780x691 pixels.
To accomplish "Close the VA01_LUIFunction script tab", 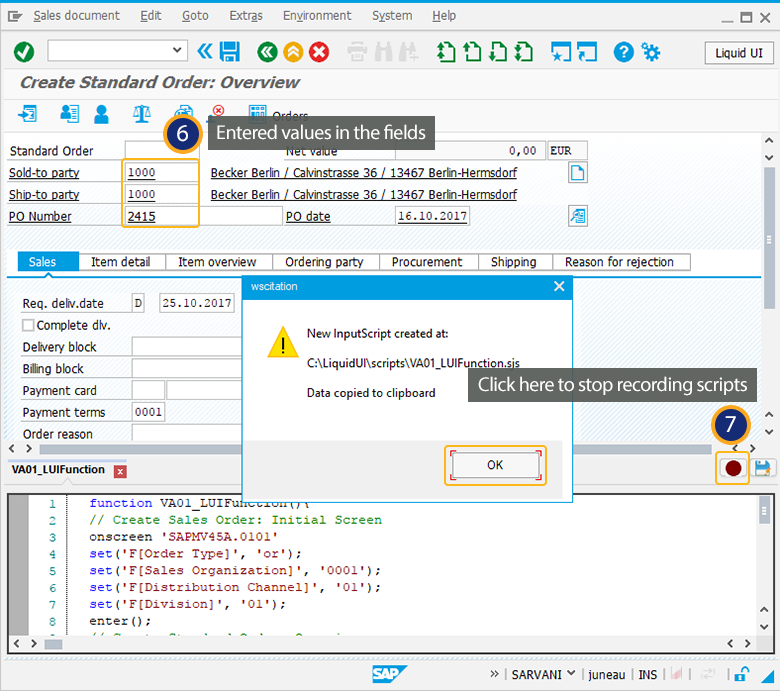I will coord(120,471).
